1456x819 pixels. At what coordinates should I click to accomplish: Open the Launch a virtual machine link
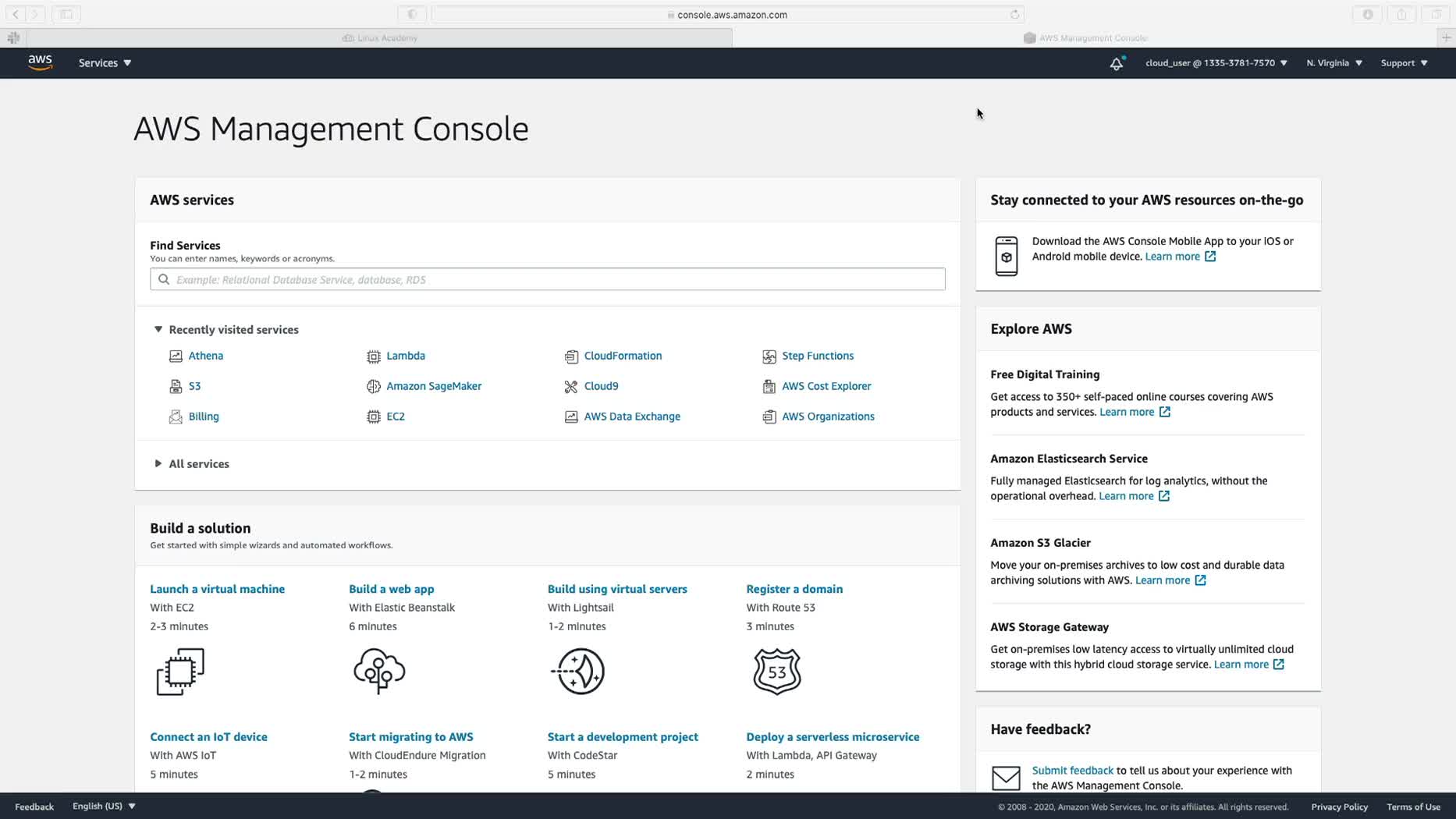[x=218, y=590]
